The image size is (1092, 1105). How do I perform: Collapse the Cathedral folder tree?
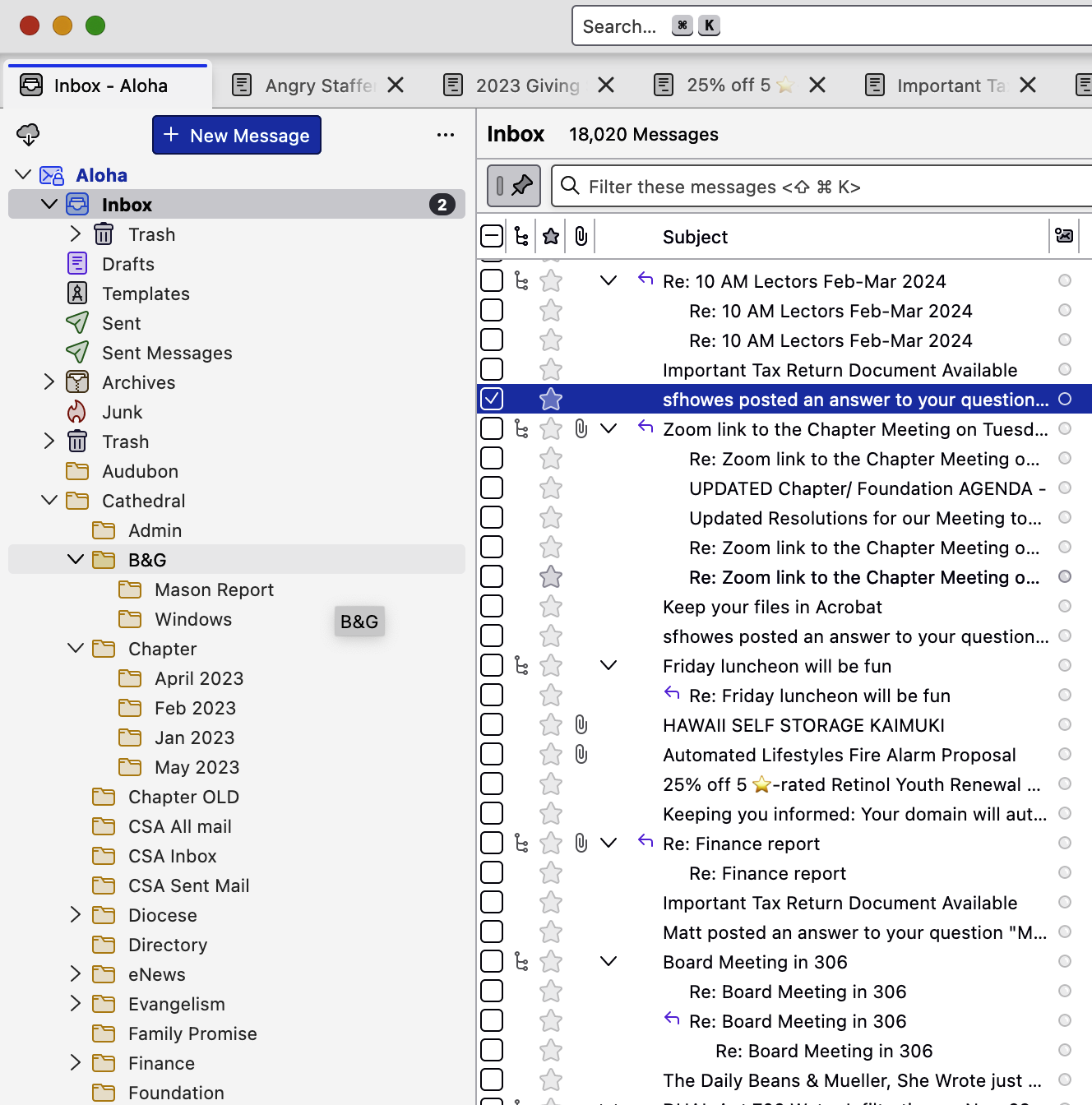pyautogui.click(x=49, y=501)
